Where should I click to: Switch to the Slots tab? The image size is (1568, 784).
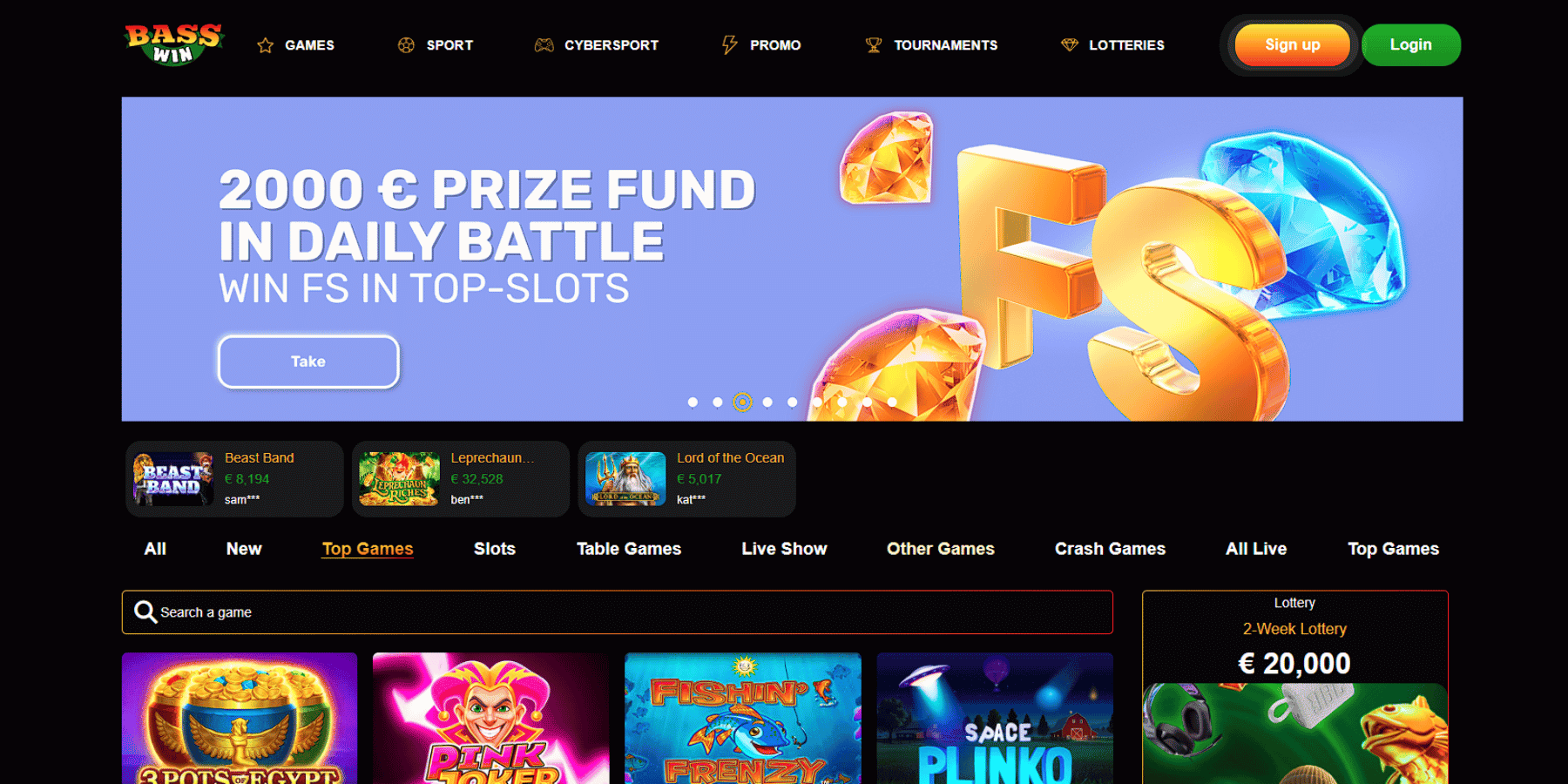click(495, 549)
